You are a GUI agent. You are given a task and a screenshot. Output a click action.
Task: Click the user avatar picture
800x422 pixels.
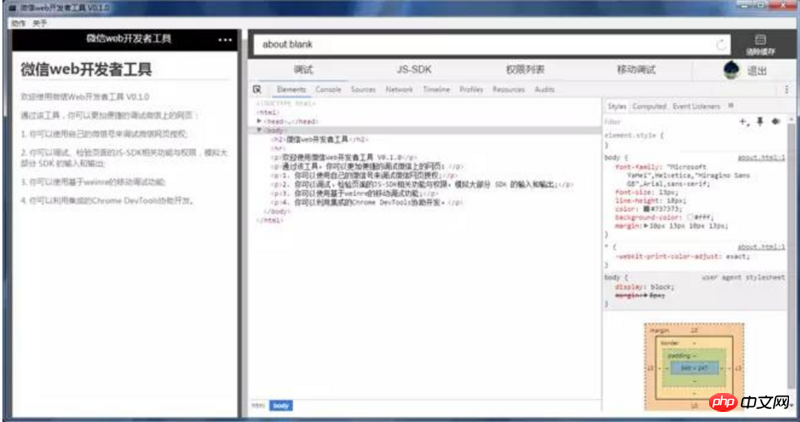[x=732, y=70]
